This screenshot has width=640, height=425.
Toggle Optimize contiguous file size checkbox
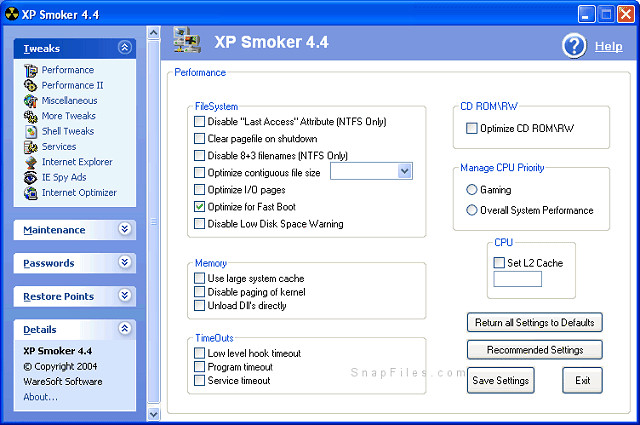click(199, 173)
